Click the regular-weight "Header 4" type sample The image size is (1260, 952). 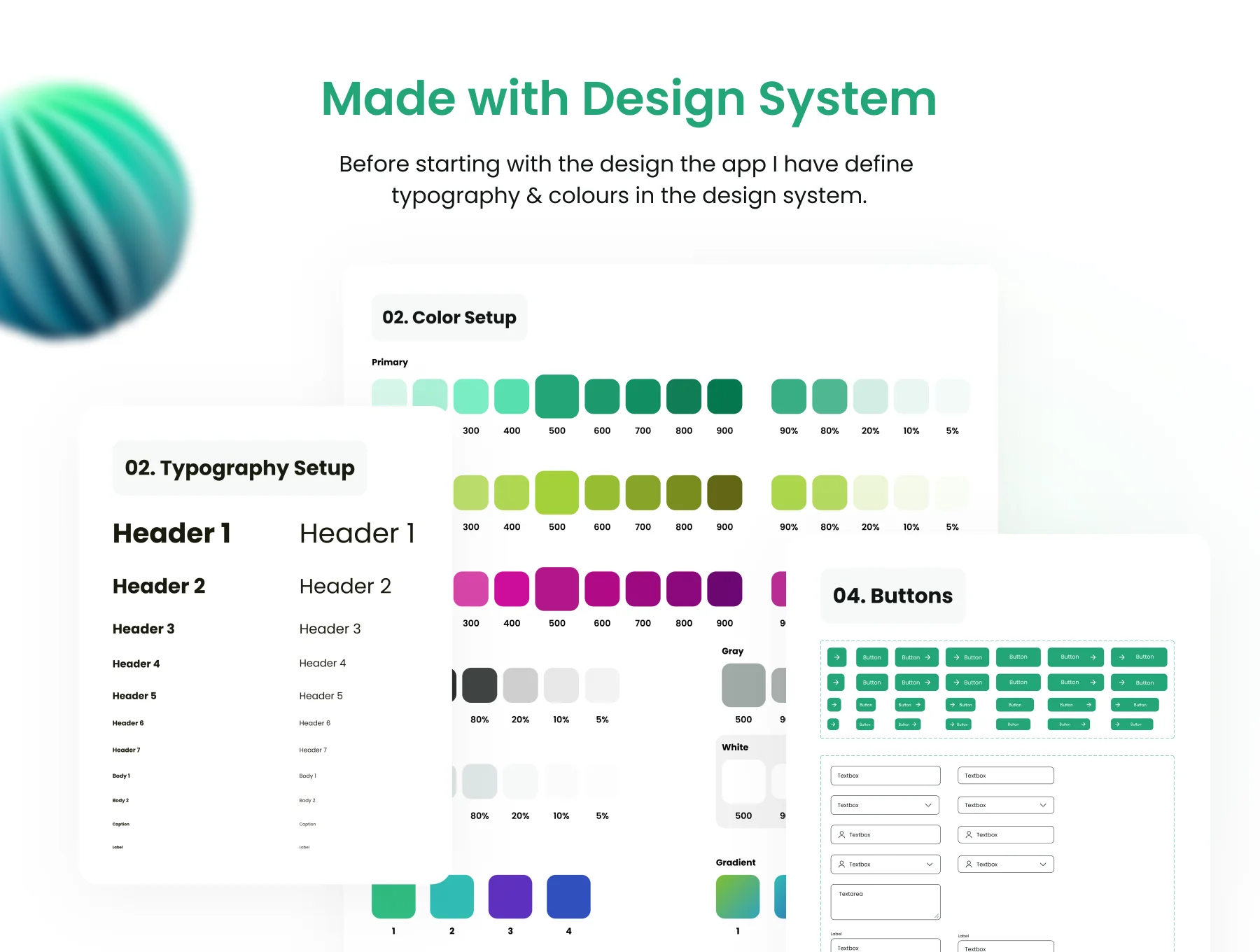click(x=323, y=663)
